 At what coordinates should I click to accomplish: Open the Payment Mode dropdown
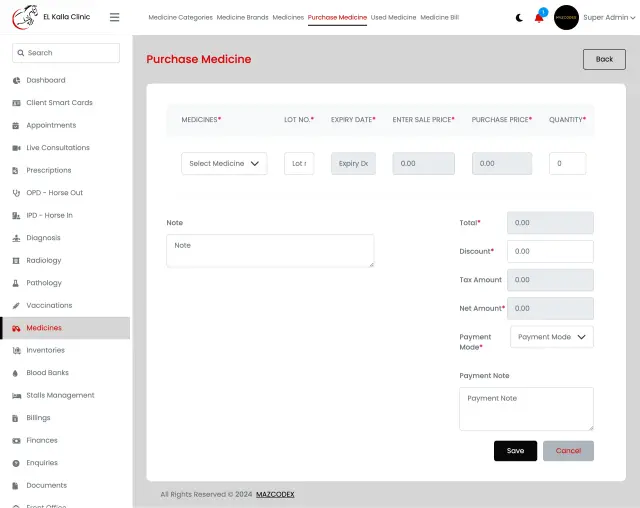click(x=551, y=337)
